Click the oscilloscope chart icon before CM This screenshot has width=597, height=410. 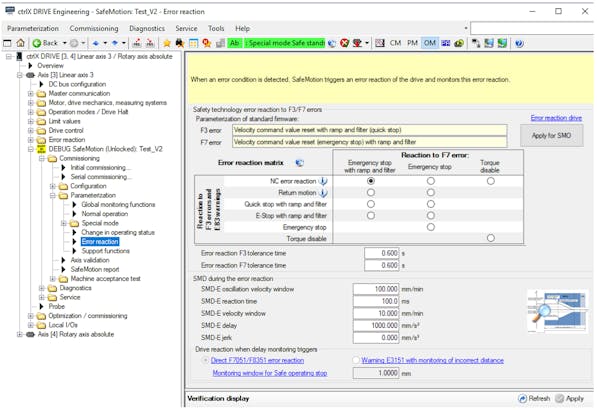coord(380,43)
